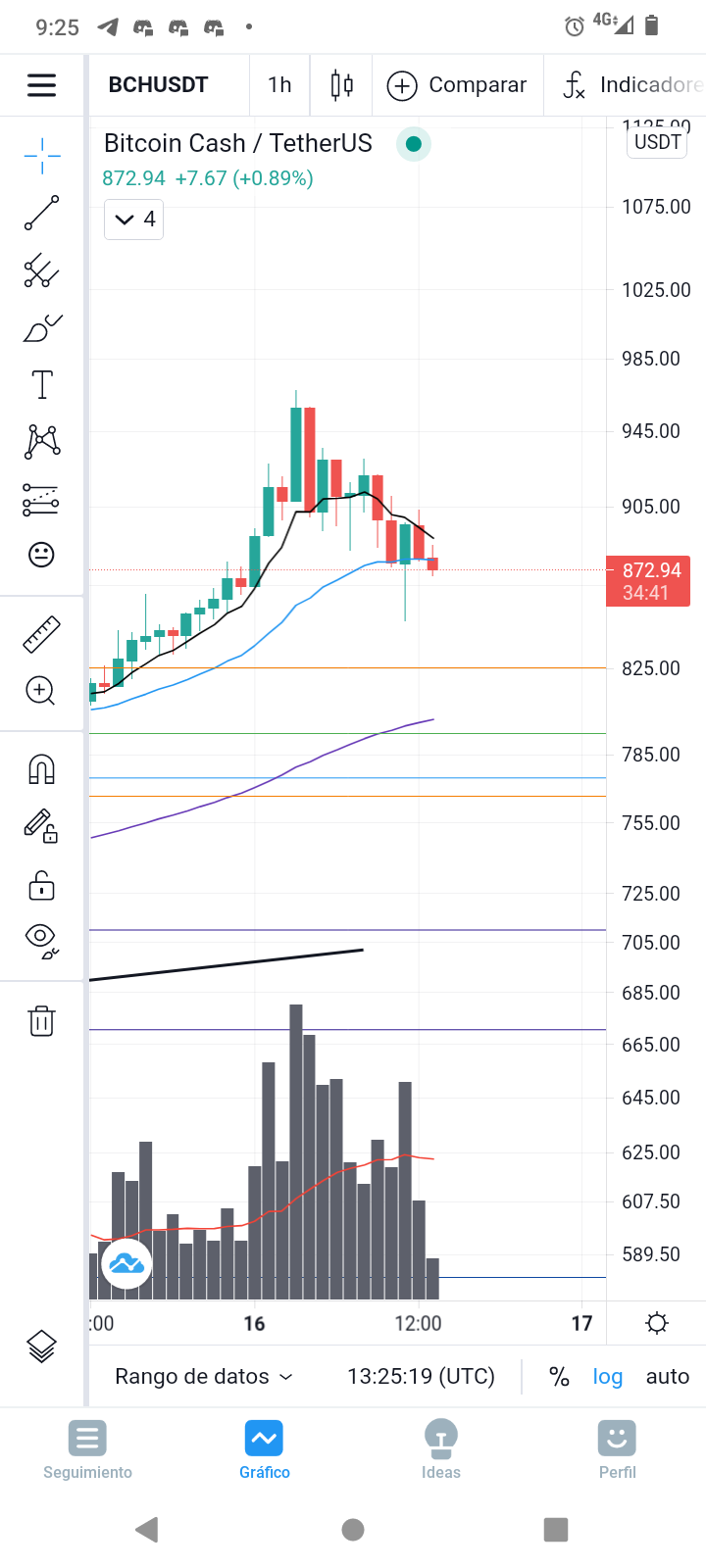Select the brush drawing tool
This screenshot has width=706, height=1568.
click(41, 328)
